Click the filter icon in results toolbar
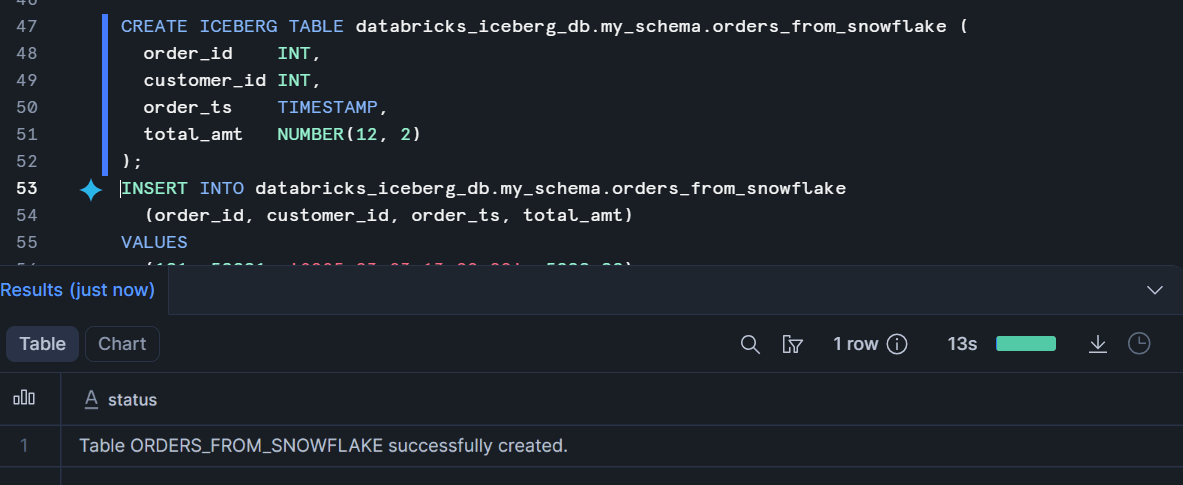Screen dimensions: 1183x485 click(x=793, y=344)
